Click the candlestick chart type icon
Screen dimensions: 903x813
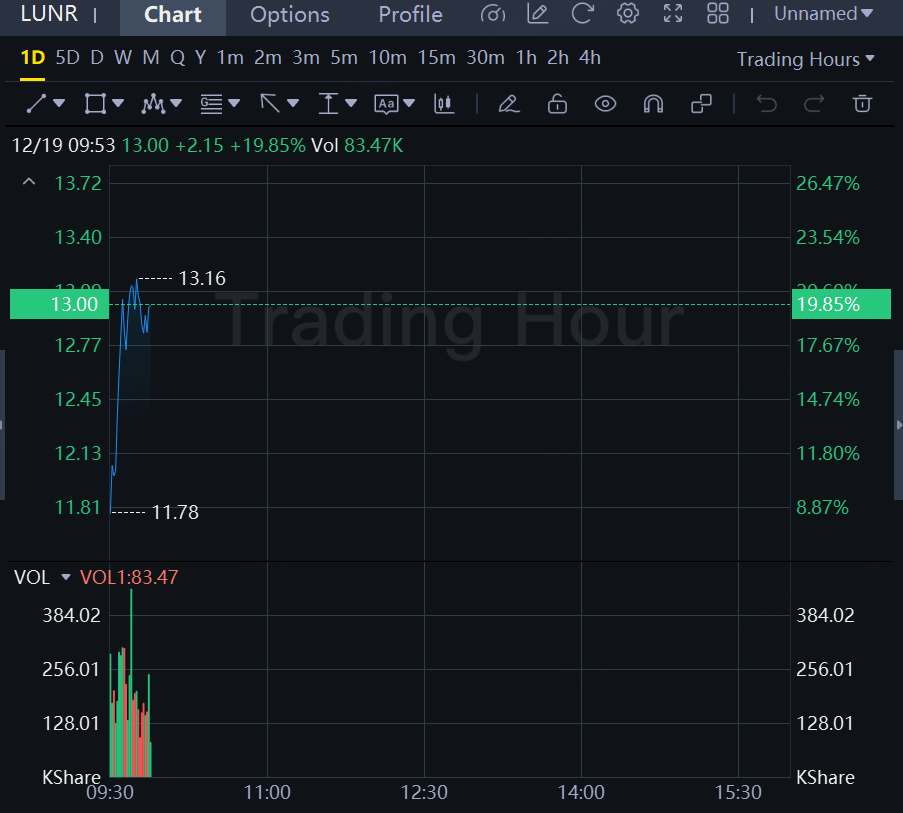[x=444, y=104]
